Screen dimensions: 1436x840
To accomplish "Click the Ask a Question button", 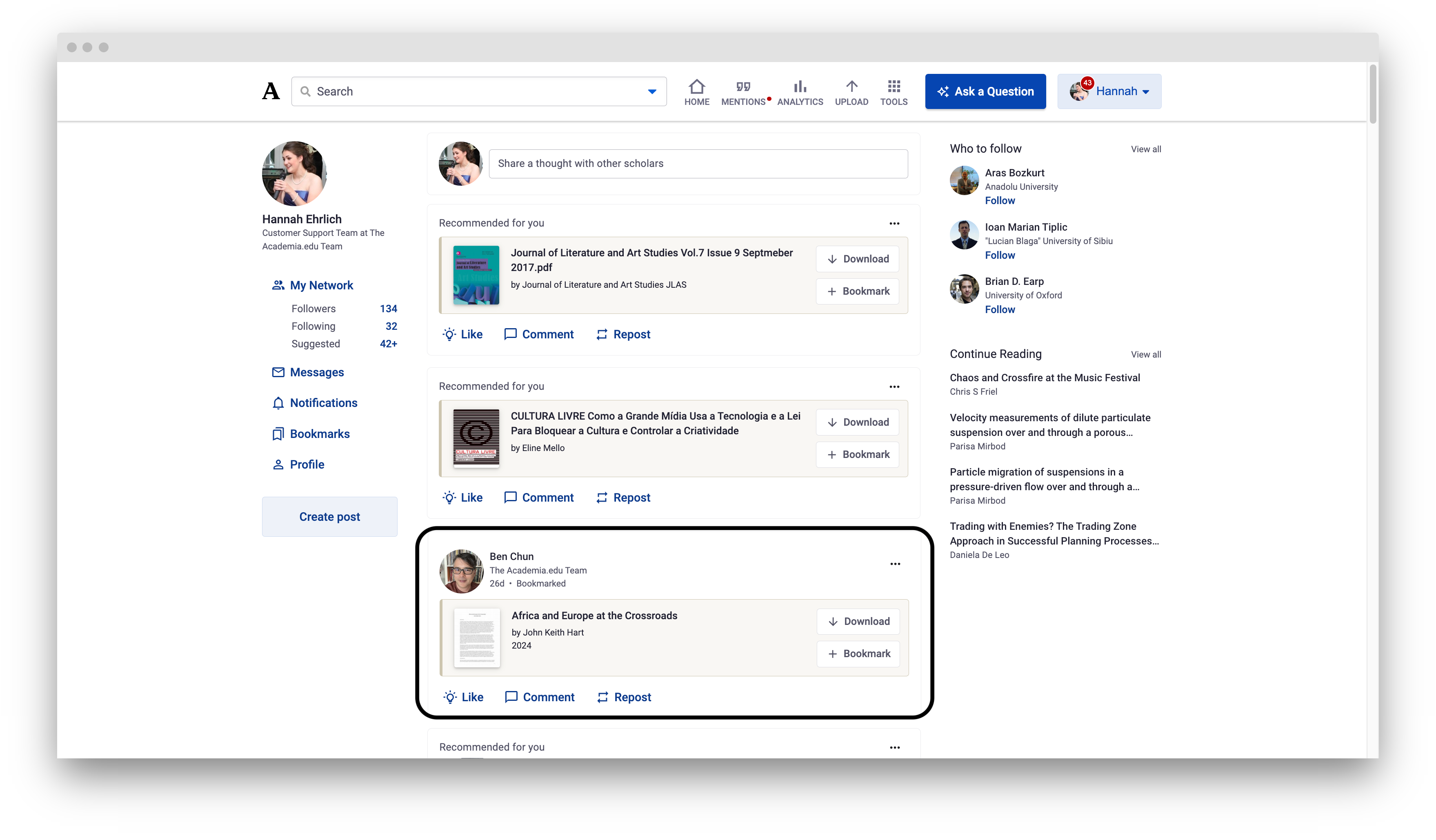I will tap(985, 91).
